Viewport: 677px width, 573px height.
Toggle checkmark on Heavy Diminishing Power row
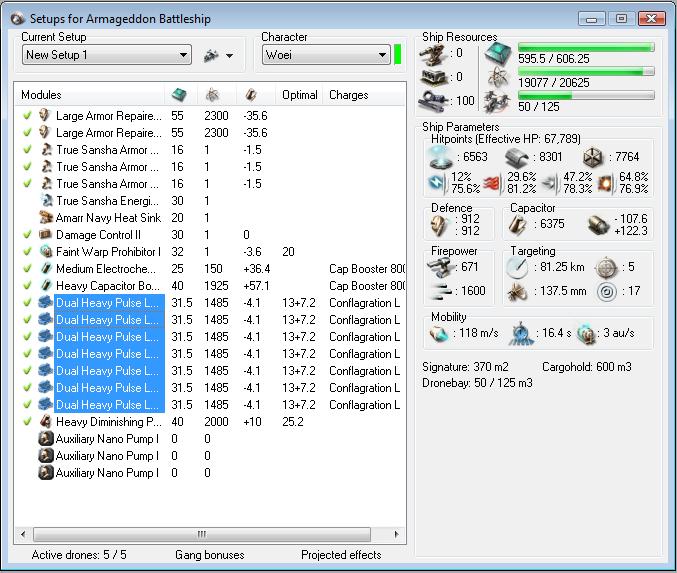pos(27,421)
